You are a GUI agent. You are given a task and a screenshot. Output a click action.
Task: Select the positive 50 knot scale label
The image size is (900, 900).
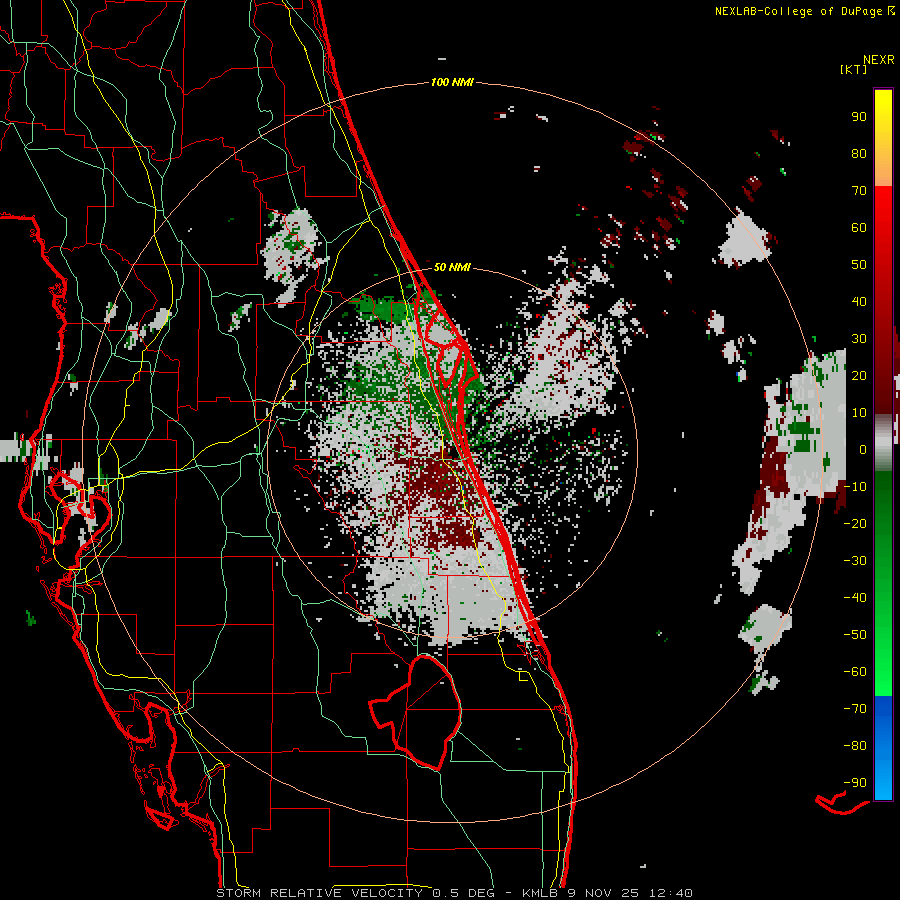coord(859,265)
